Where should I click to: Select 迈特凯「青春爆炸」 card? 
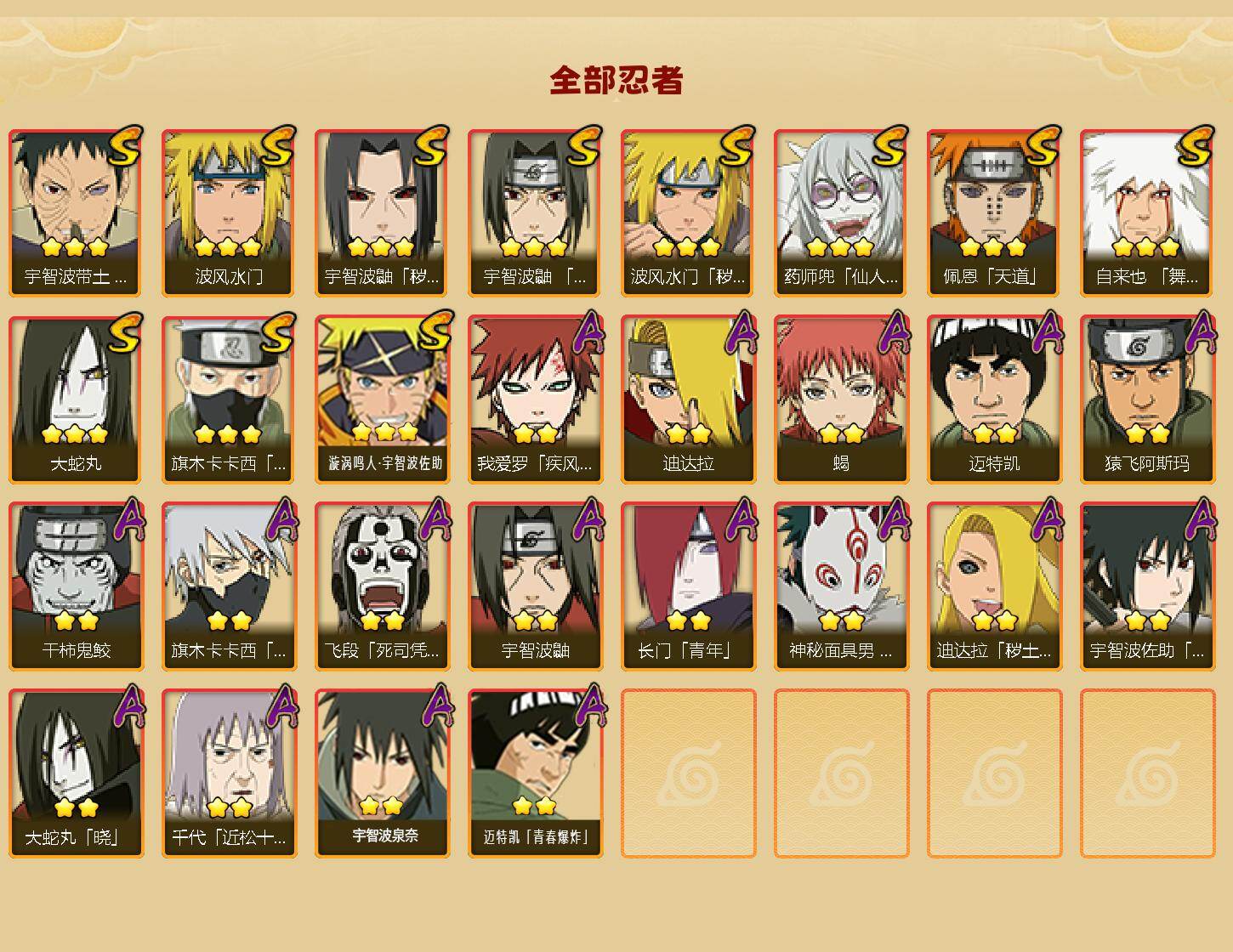pos(535,773)
